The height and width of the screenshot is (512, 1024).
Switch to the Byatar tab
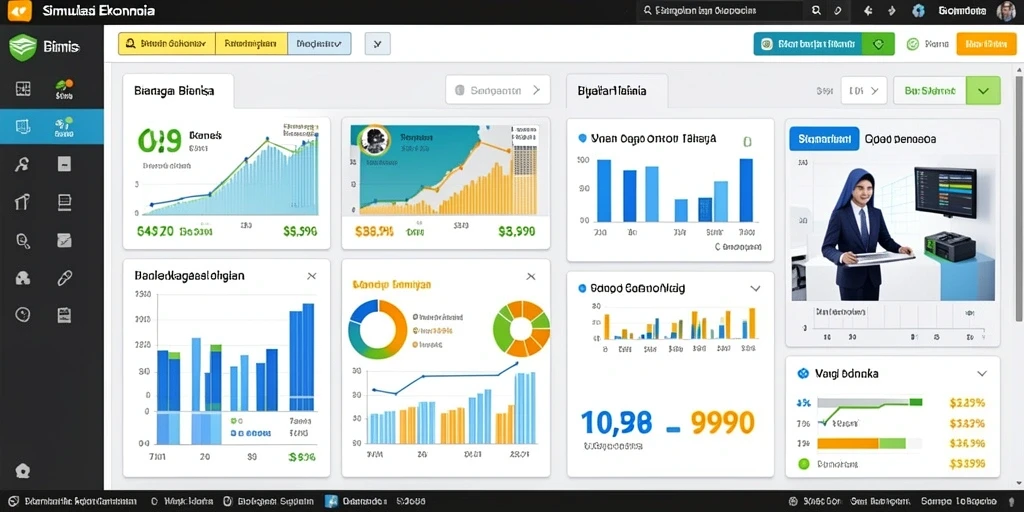(x=617, y=91)
